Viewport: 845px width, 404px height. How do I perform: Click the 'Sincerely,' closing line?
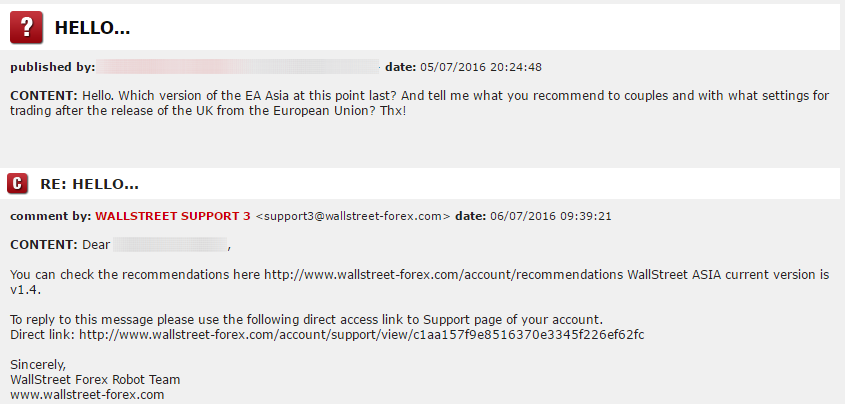pos(38,365)
